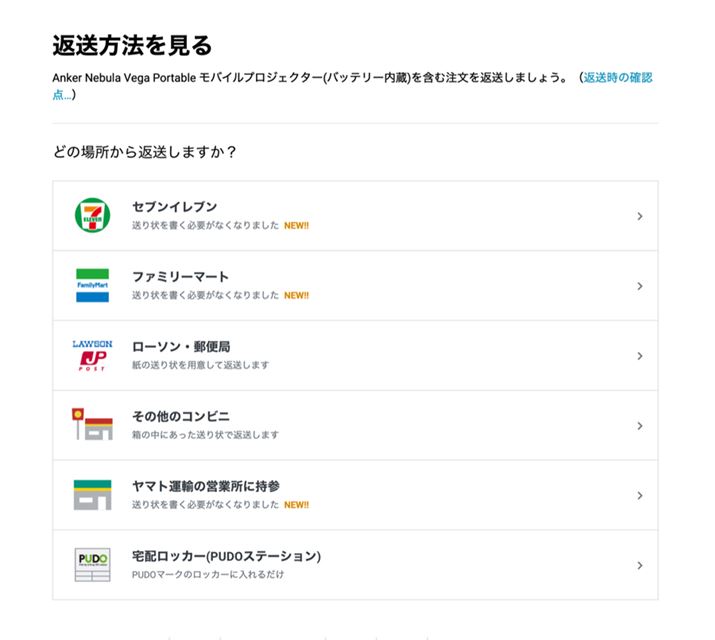Select ヤマト運輸の営業所に持参 option

(x=205, y=486)
